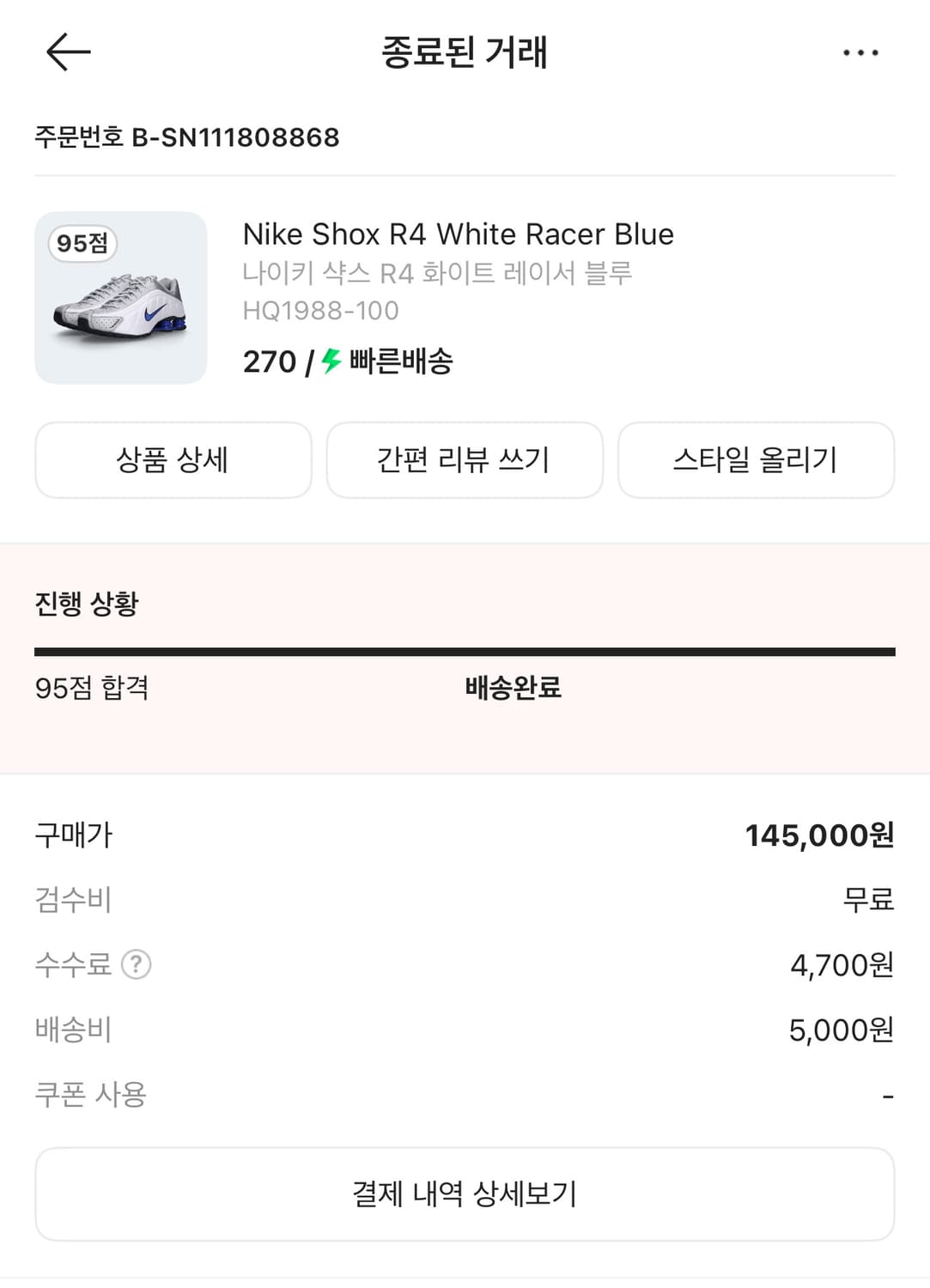The height and width of the screenshot is (1288, 930).
Task: Tap the 쿠폰 사용 row label
Action: click(91, 1095)
